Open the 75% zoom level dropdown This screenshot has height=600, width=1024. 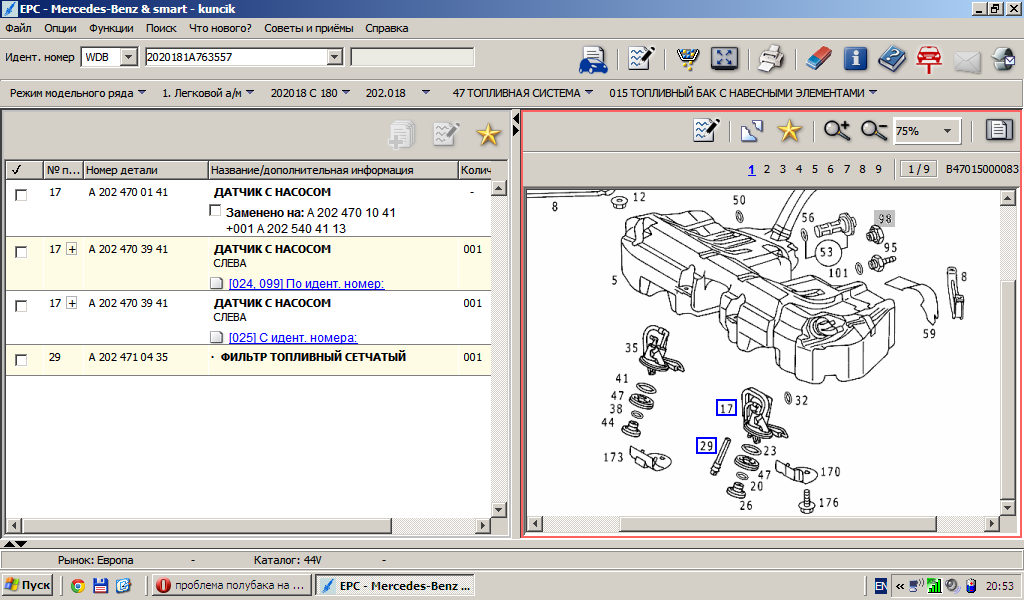(x=947, y=131)
